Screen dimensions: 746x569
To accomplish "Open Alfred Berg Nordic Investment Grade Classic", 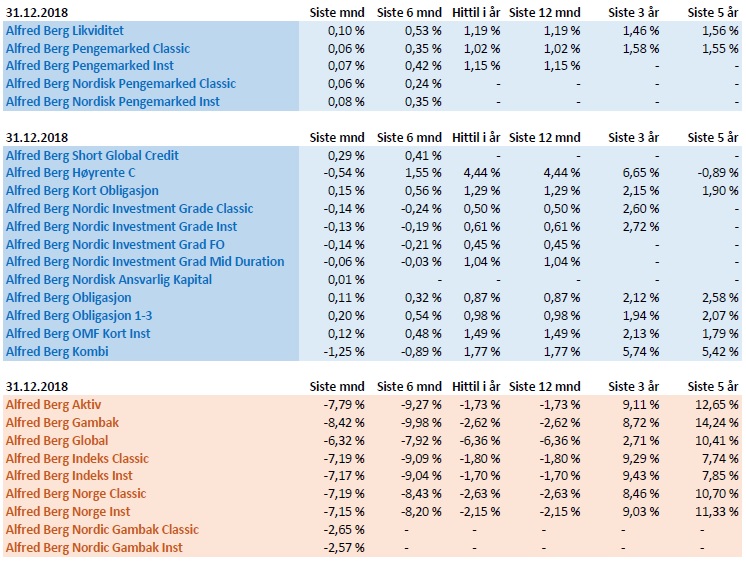I will point(129,209).
